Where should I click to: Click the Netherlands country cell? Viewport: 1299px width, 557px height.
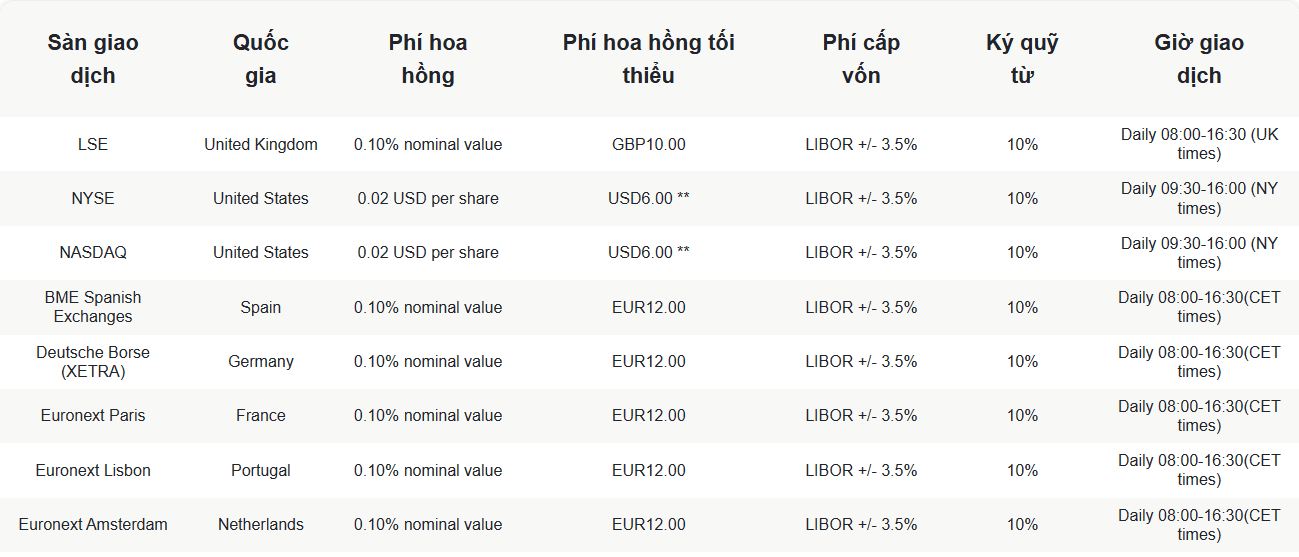click(261, 524)
